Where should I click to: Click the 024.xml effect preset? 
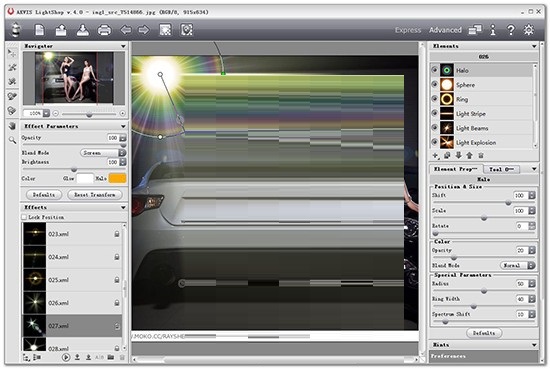click(72, 257)
